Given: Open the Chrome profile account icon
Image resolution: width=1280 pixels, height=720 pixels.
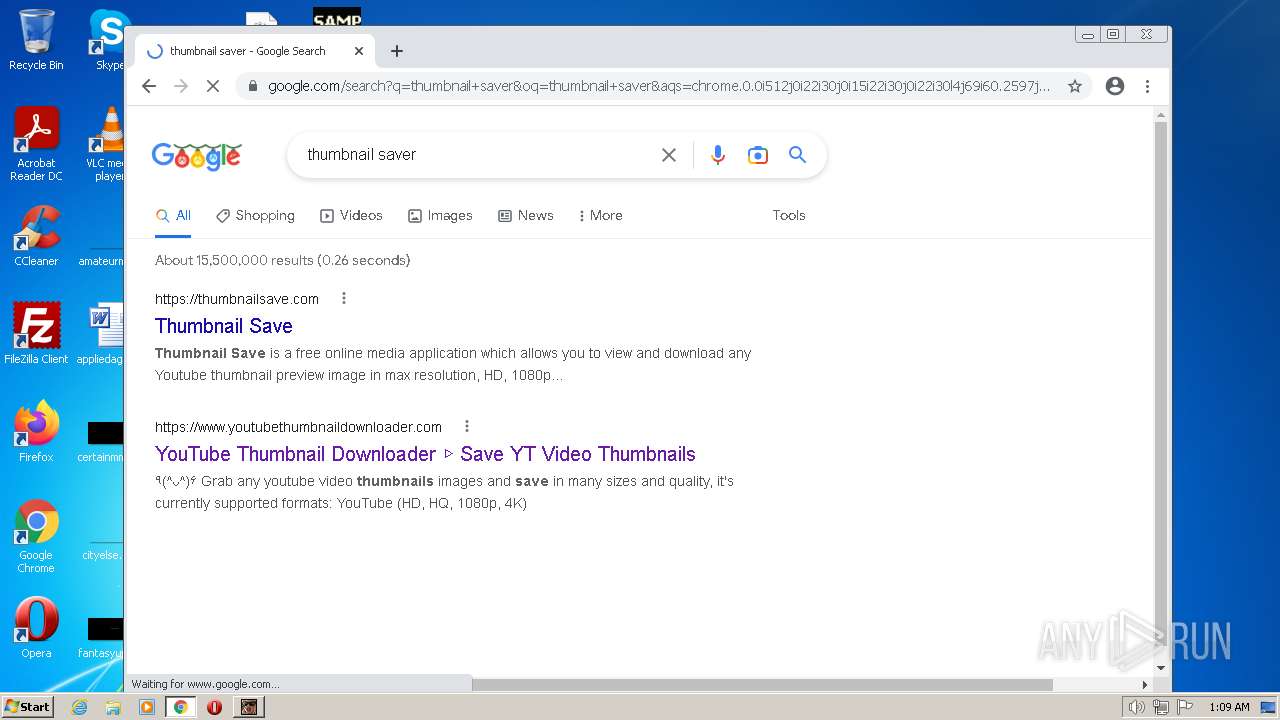Looking at the screenshot, I should coord(1115,86).
